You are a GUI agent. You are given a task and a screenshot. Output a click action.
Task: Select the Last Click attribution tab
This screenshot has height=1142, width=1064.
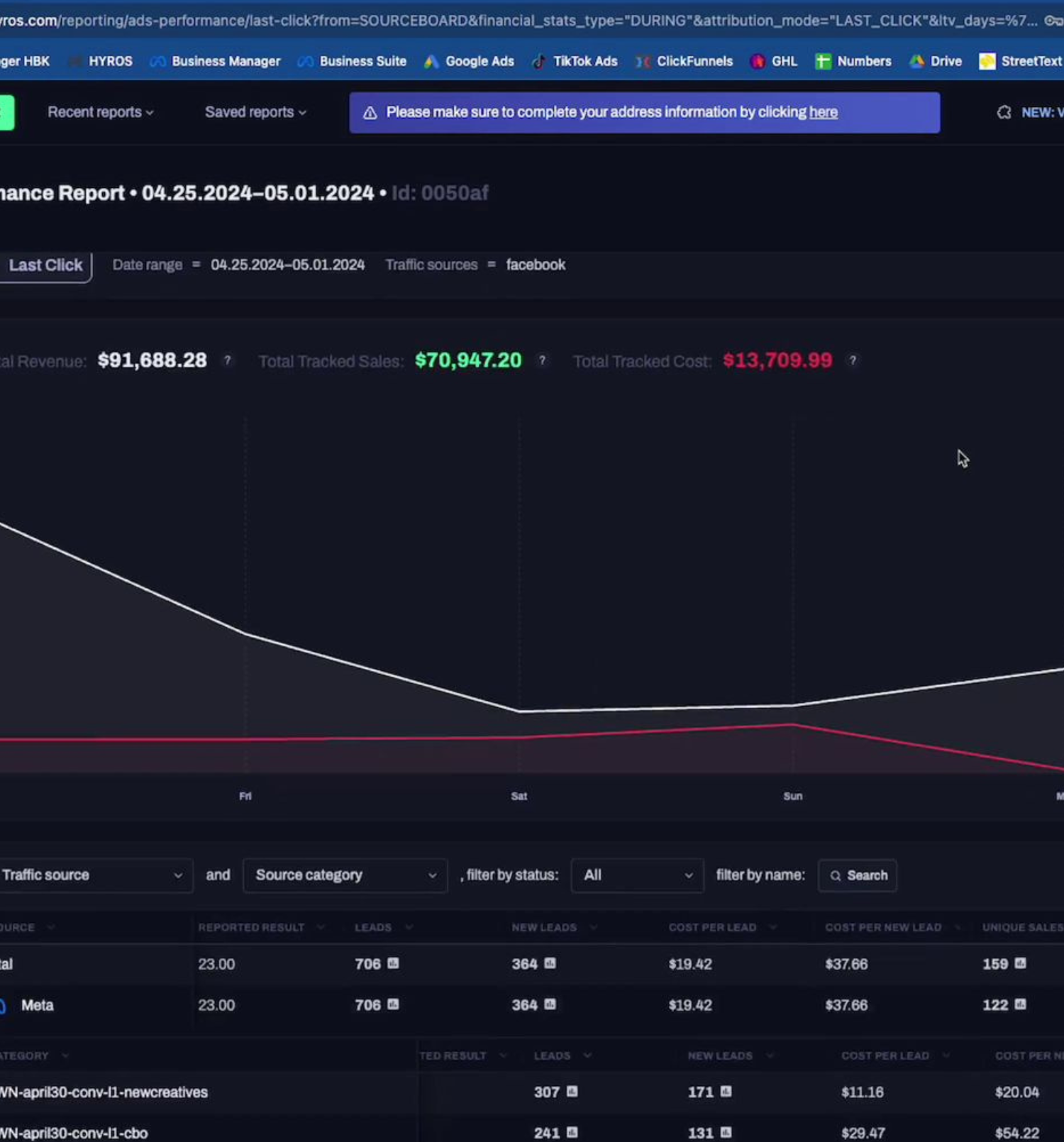click(x=45, y=265)
